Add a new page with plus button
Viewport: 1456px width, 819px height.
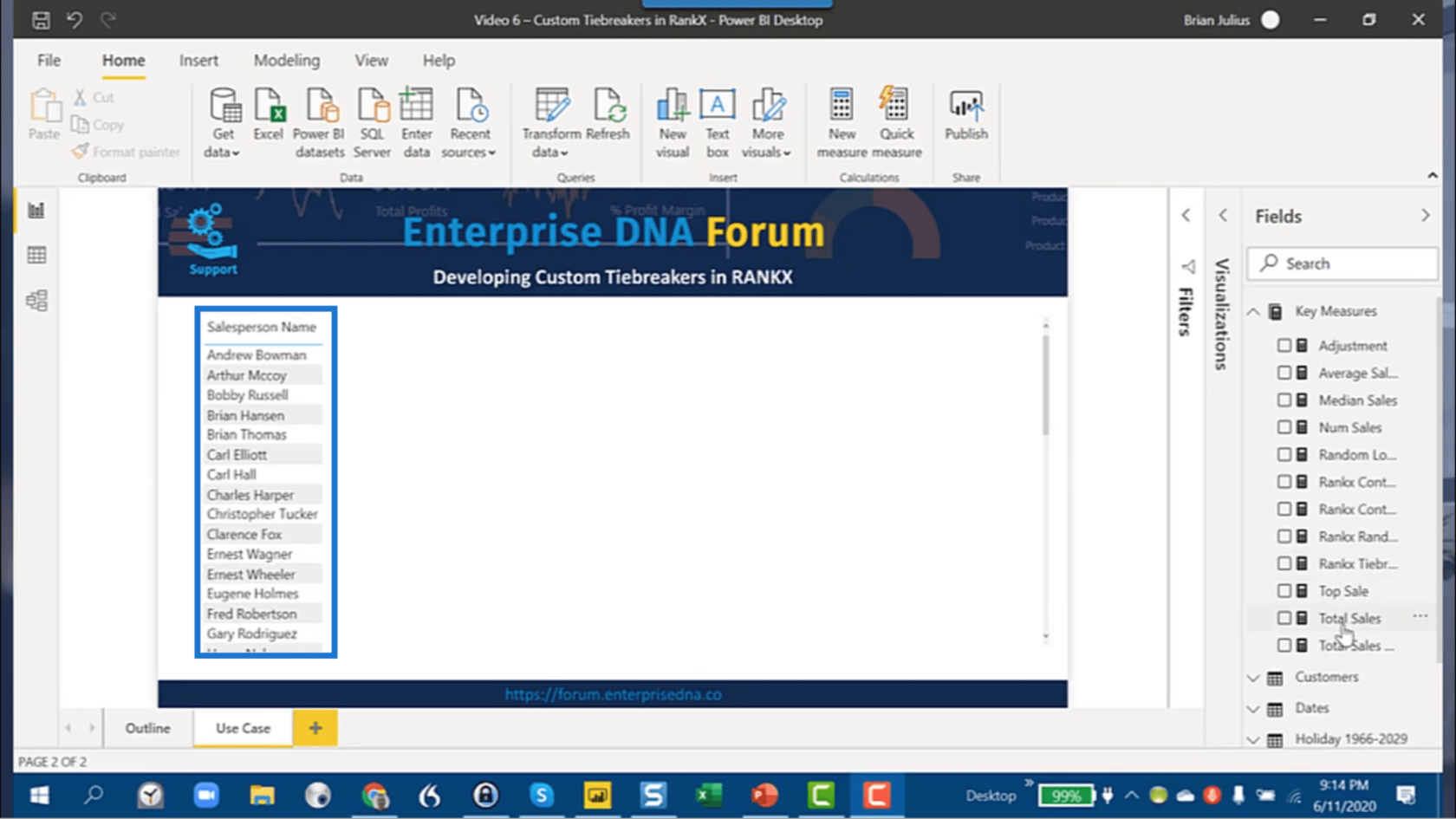315,728
